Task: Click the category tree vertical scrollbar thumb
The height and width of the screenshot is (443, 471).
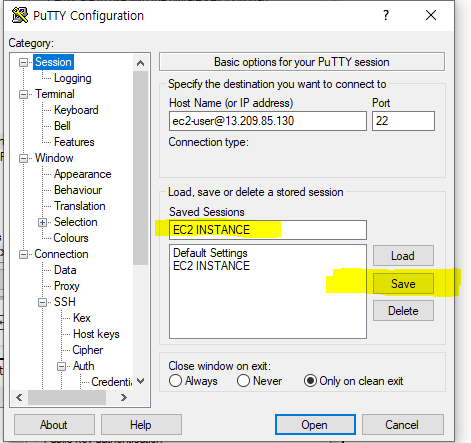Action: [141, 168]
